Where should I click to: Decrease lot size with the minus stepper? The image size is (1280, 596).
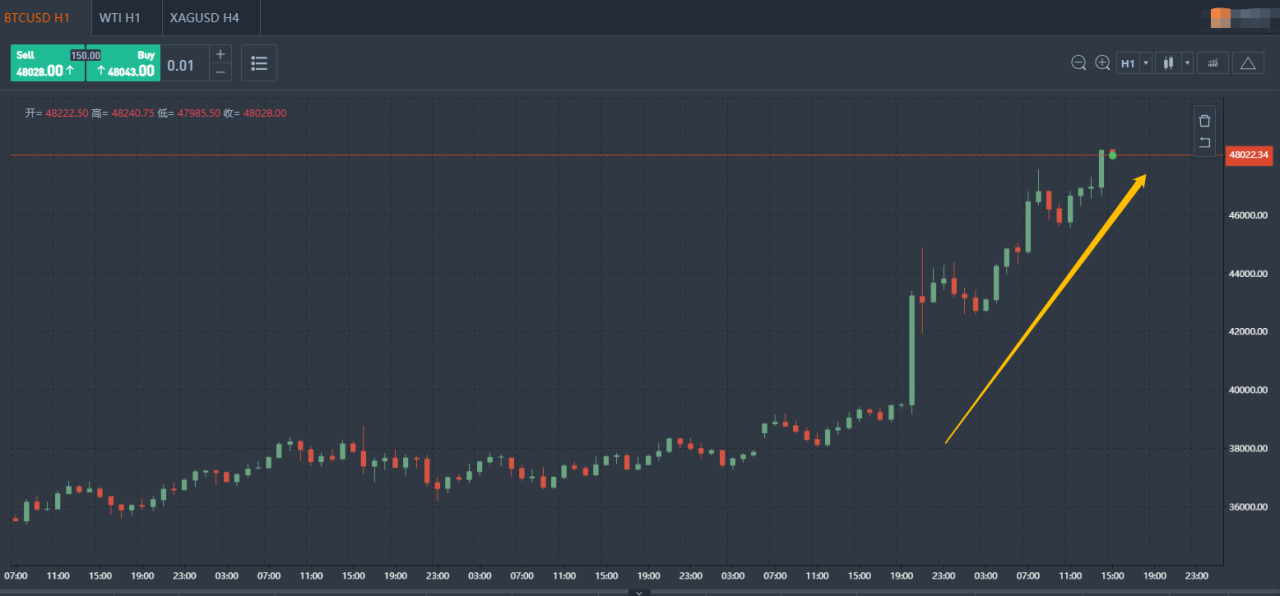tap(220, 72)
